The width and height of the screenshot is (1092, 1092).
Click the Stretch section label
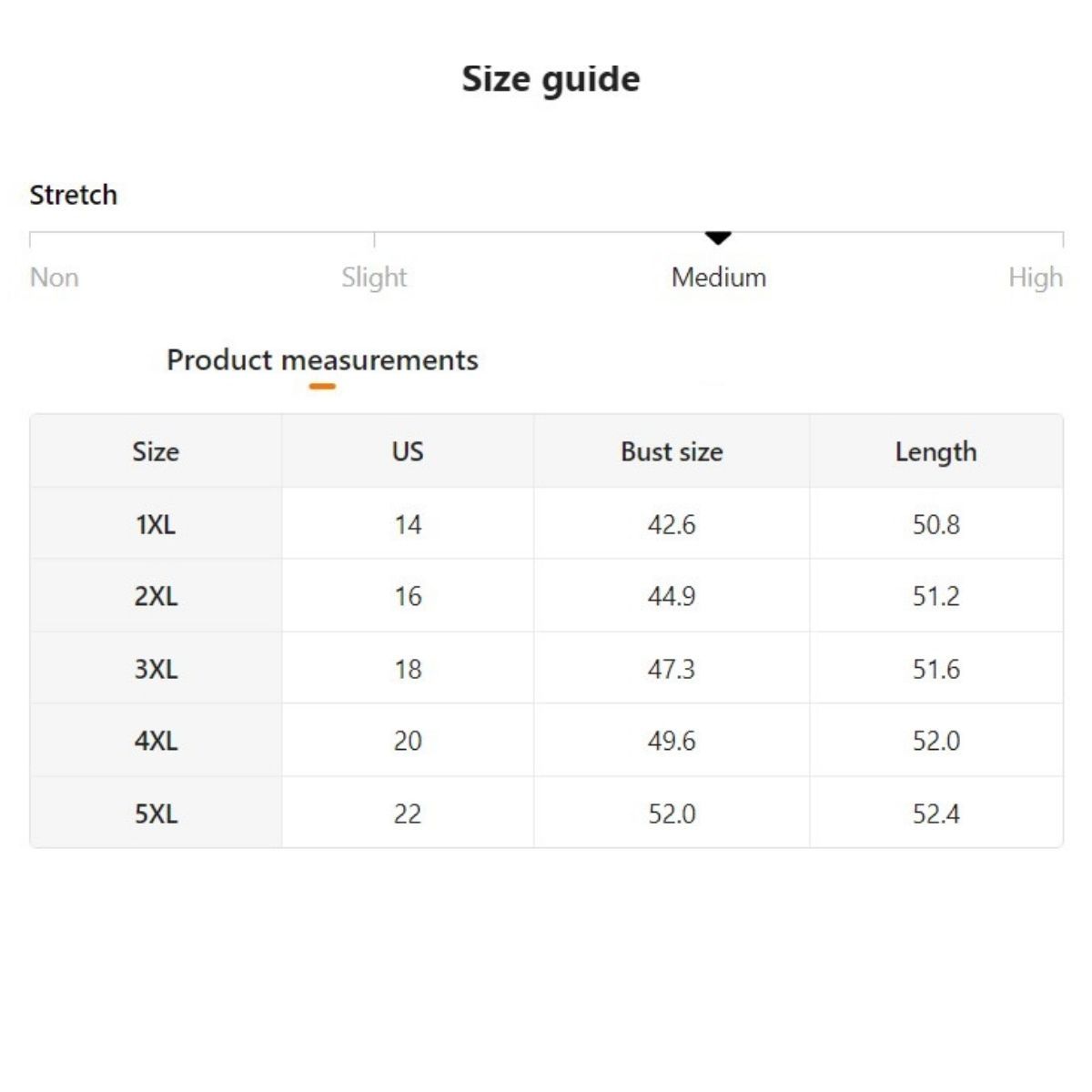click(73, 195)
